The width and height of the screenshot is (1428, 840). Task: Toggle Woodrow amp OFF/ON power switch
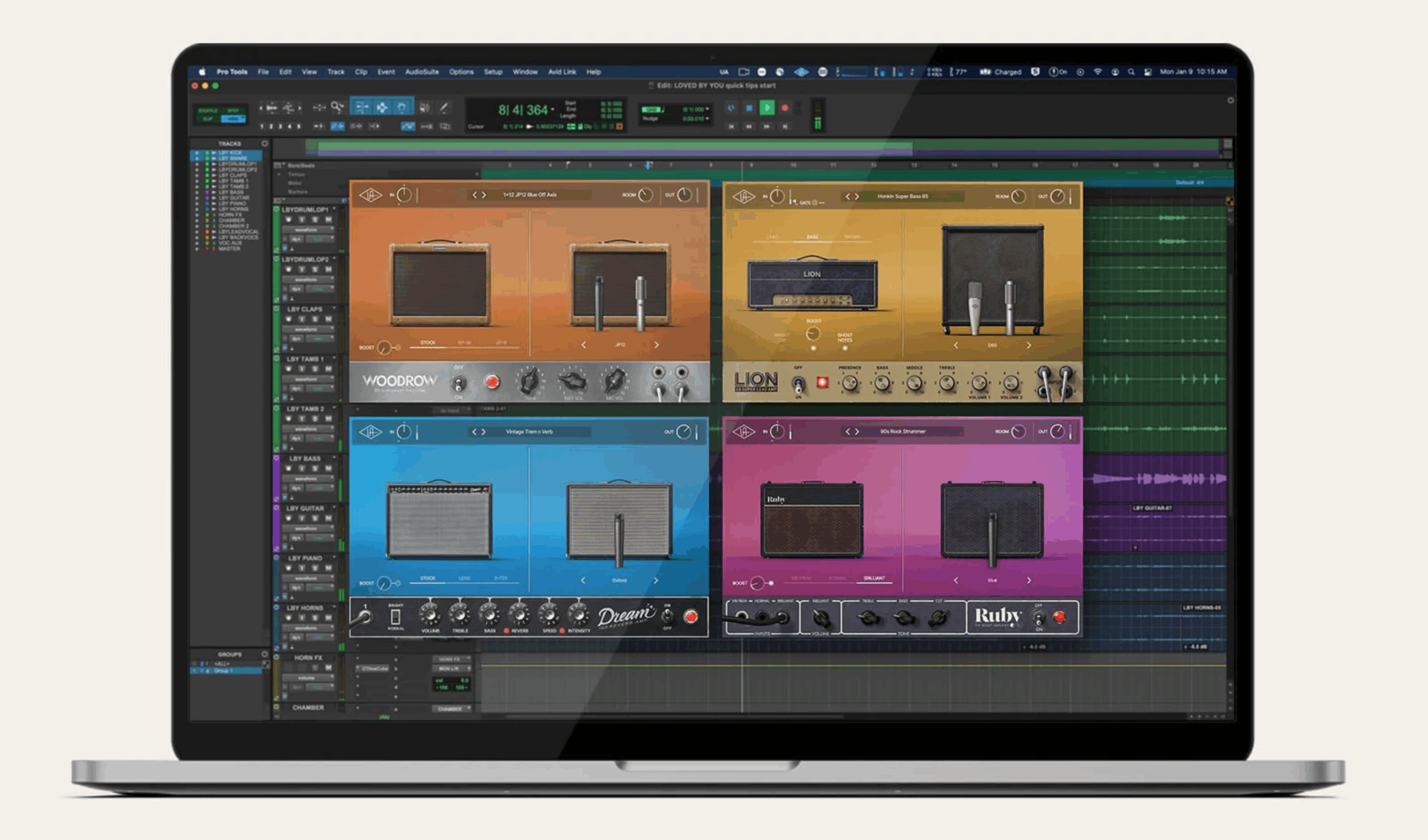pos(459,384)
